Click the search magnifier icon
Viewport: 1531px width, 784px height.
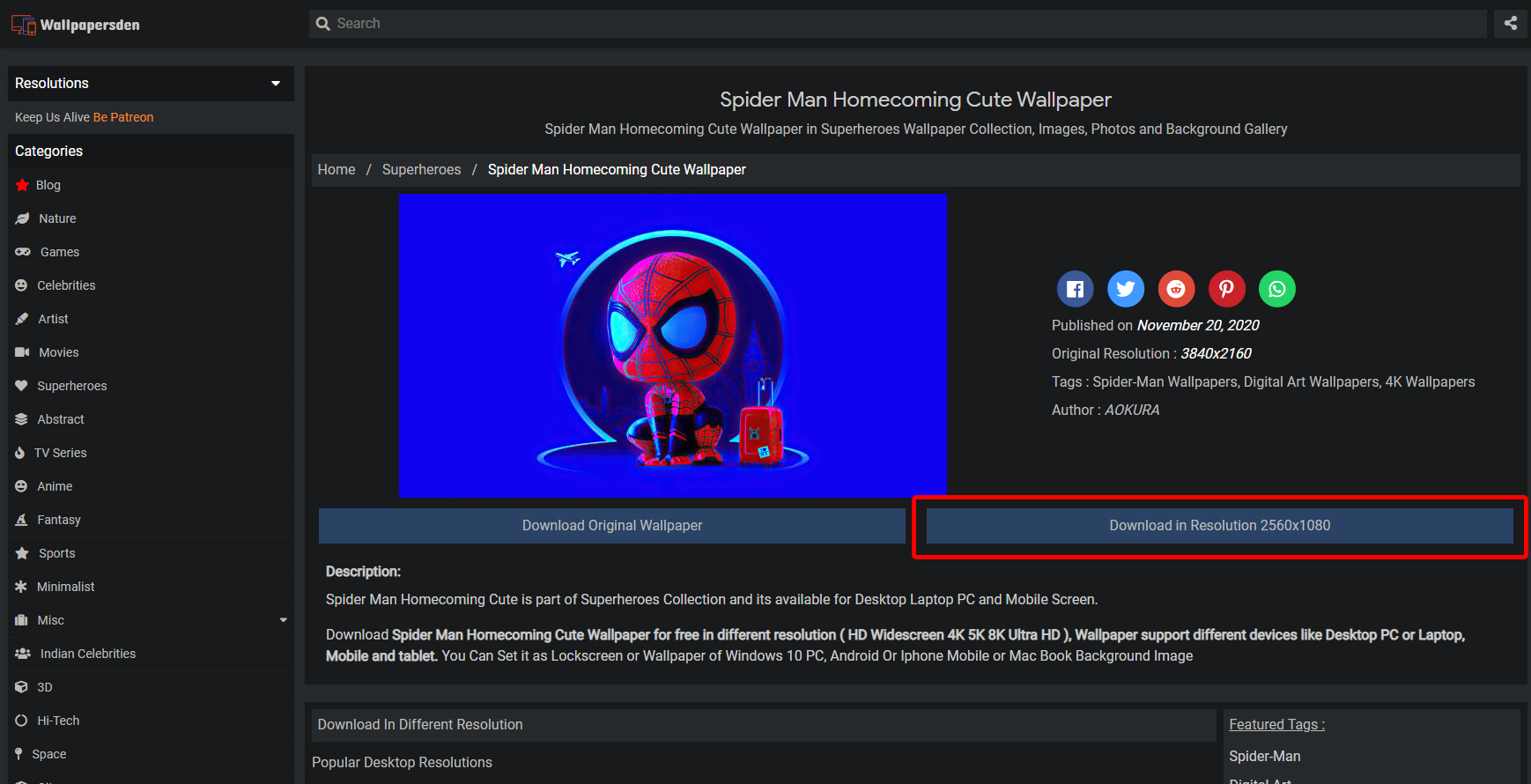pos(323,24)
